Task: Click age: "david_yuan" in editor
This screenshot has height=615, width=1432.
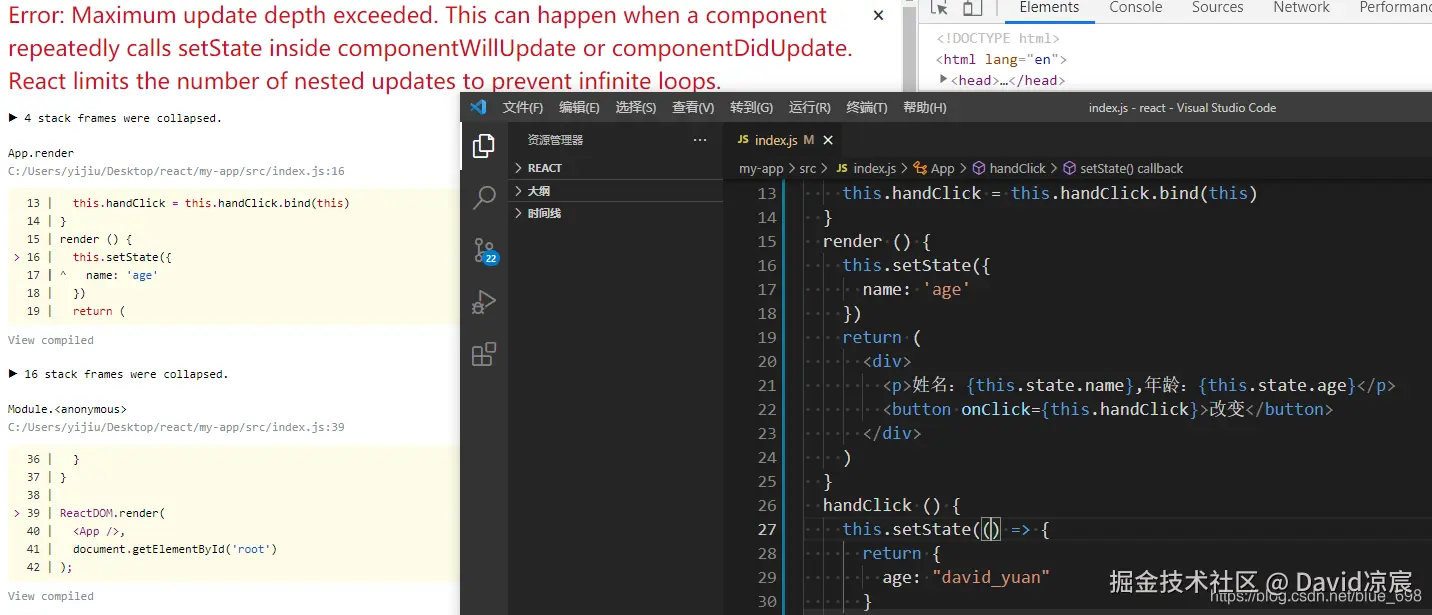Action: 966,577
